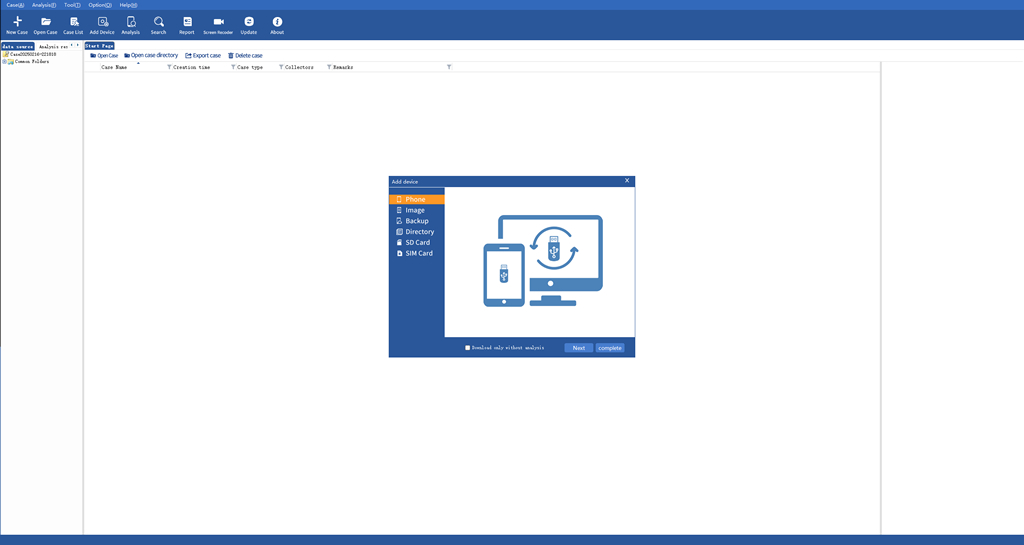
Task: Open the Tool menu
Action: [x=72, y=5]
